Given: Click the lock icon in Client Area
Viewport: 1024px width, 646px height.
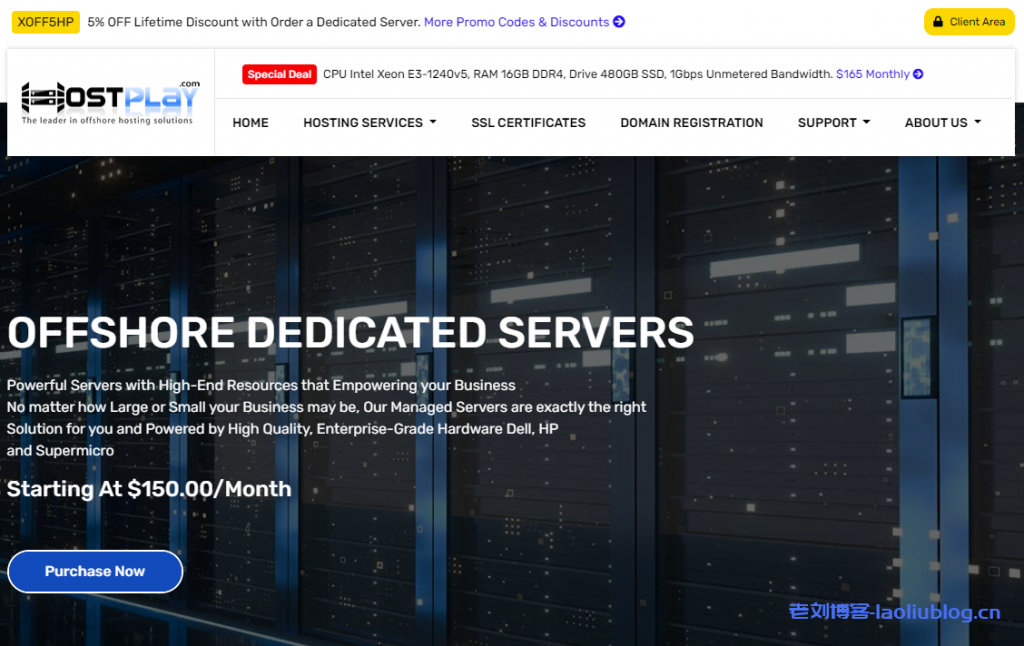Looking at the screenshot, I should click(938, 22).
